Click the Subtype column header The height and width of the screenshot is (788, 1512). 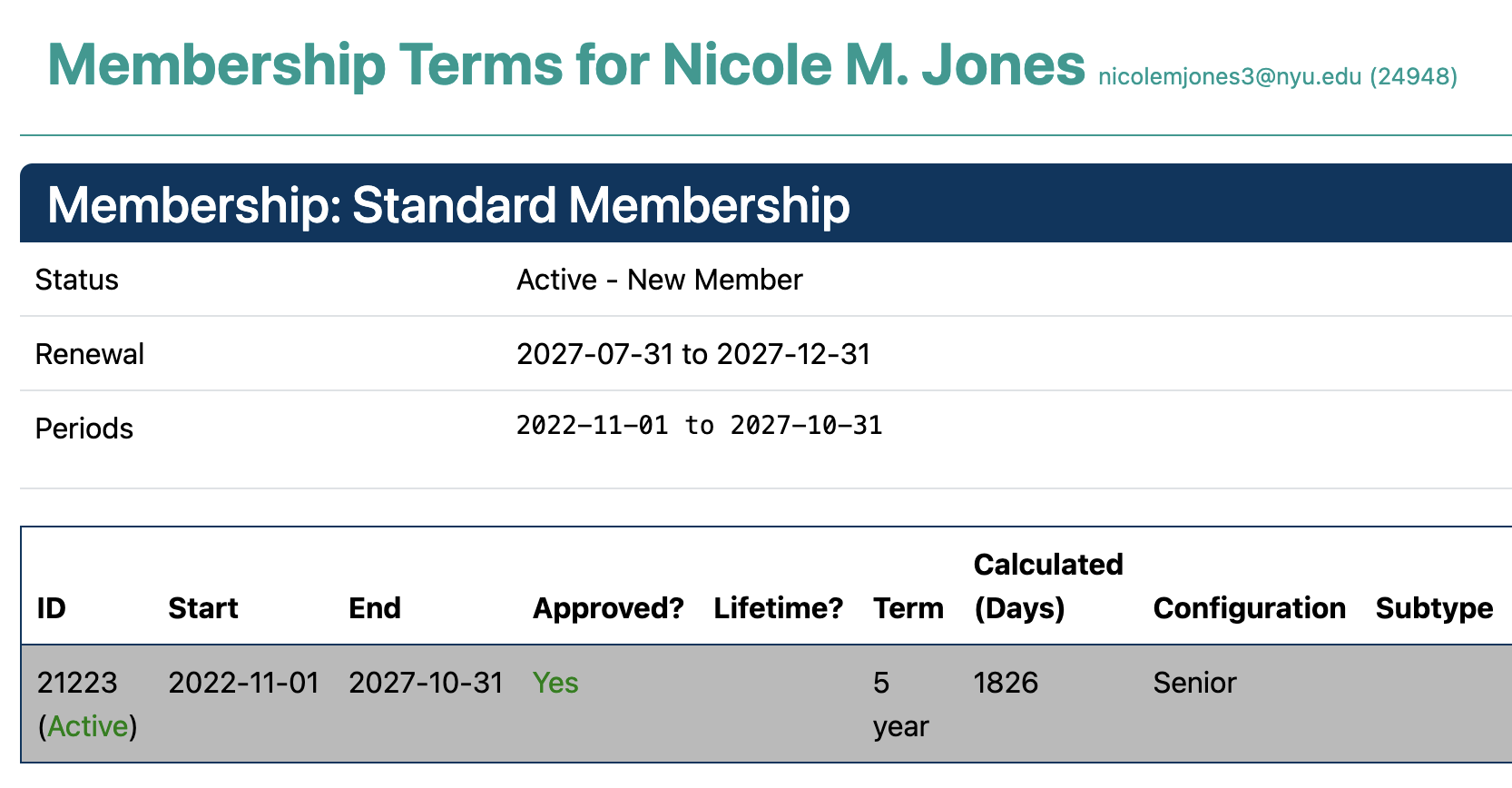1434,608
